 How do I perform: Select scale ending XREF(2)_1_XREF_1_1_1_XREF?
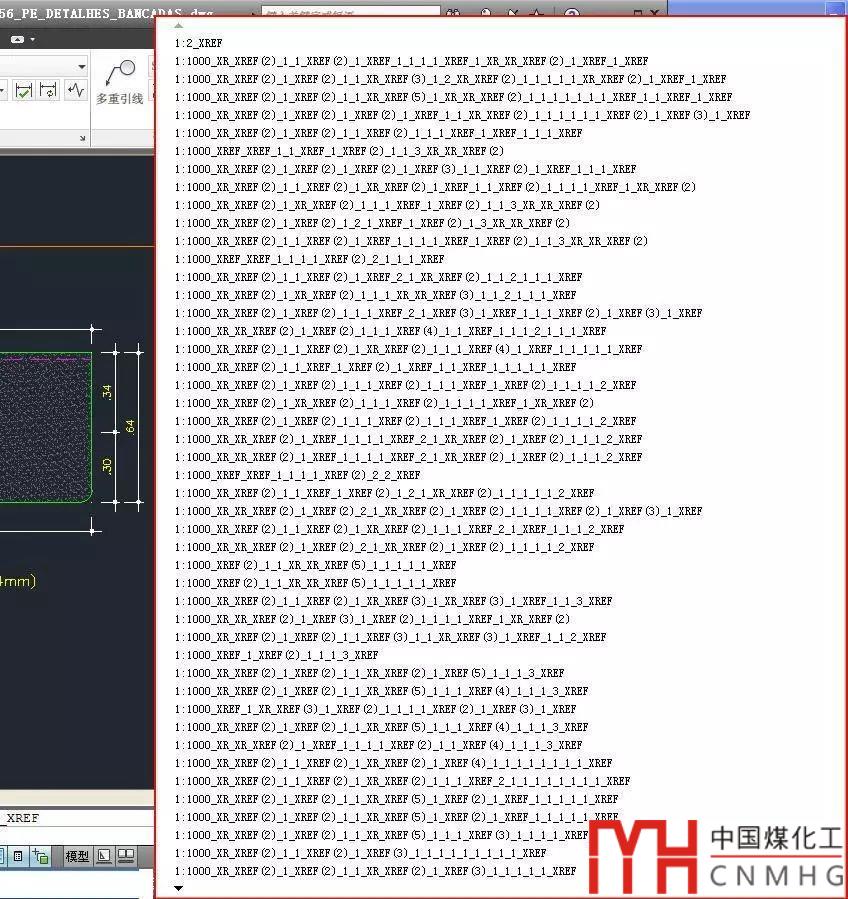point(405,169)
